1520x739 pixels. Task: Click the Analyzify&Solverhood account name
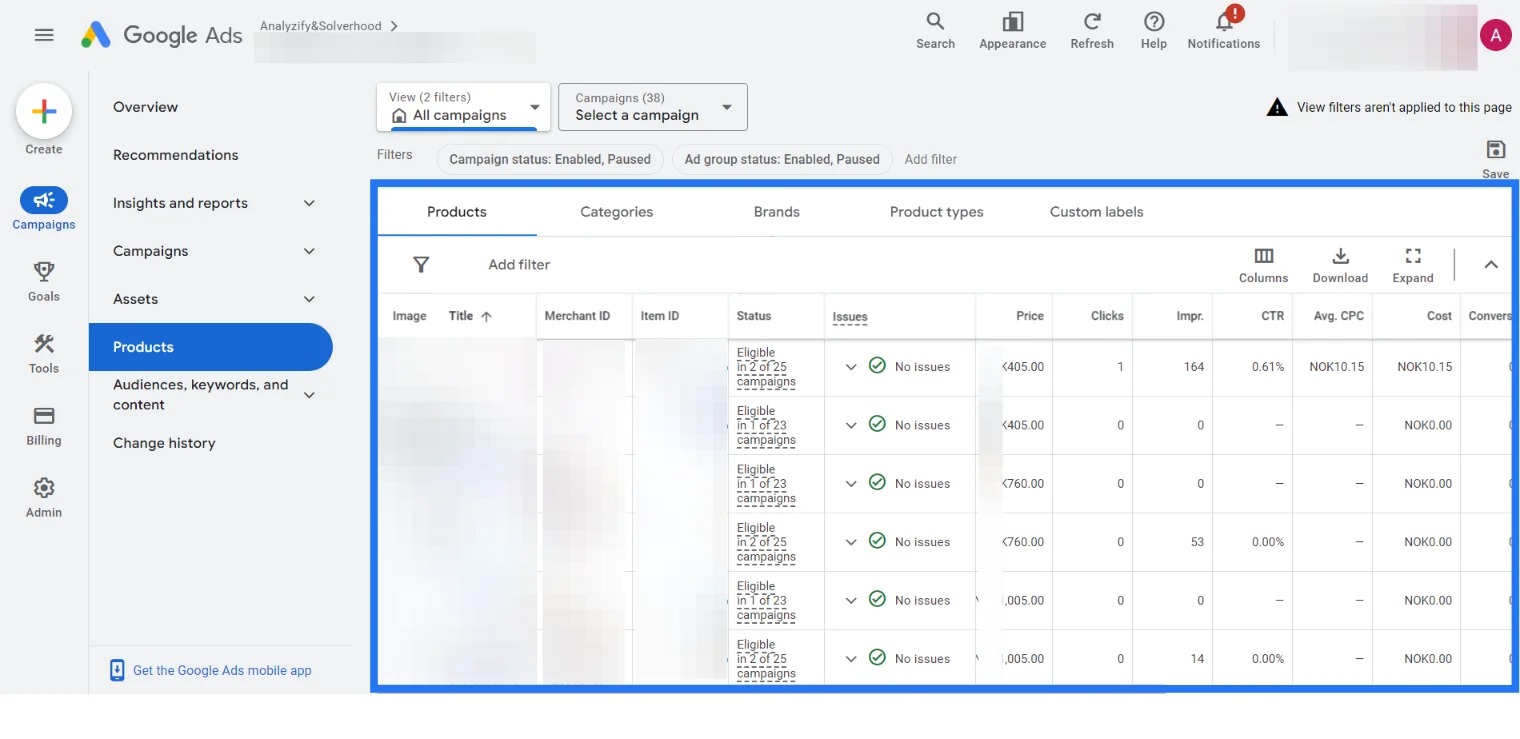pos(320,26)
